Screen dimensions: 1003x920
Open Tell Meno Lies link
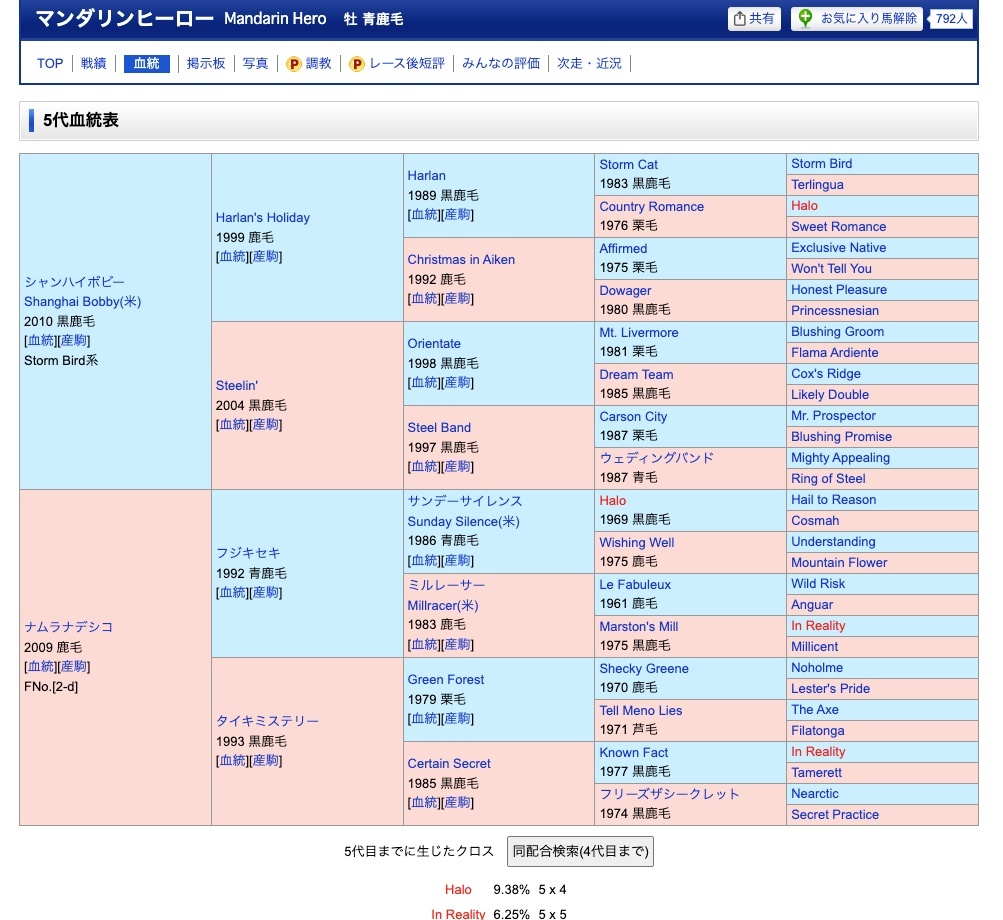pyautogui.click(x=640, y=710)
